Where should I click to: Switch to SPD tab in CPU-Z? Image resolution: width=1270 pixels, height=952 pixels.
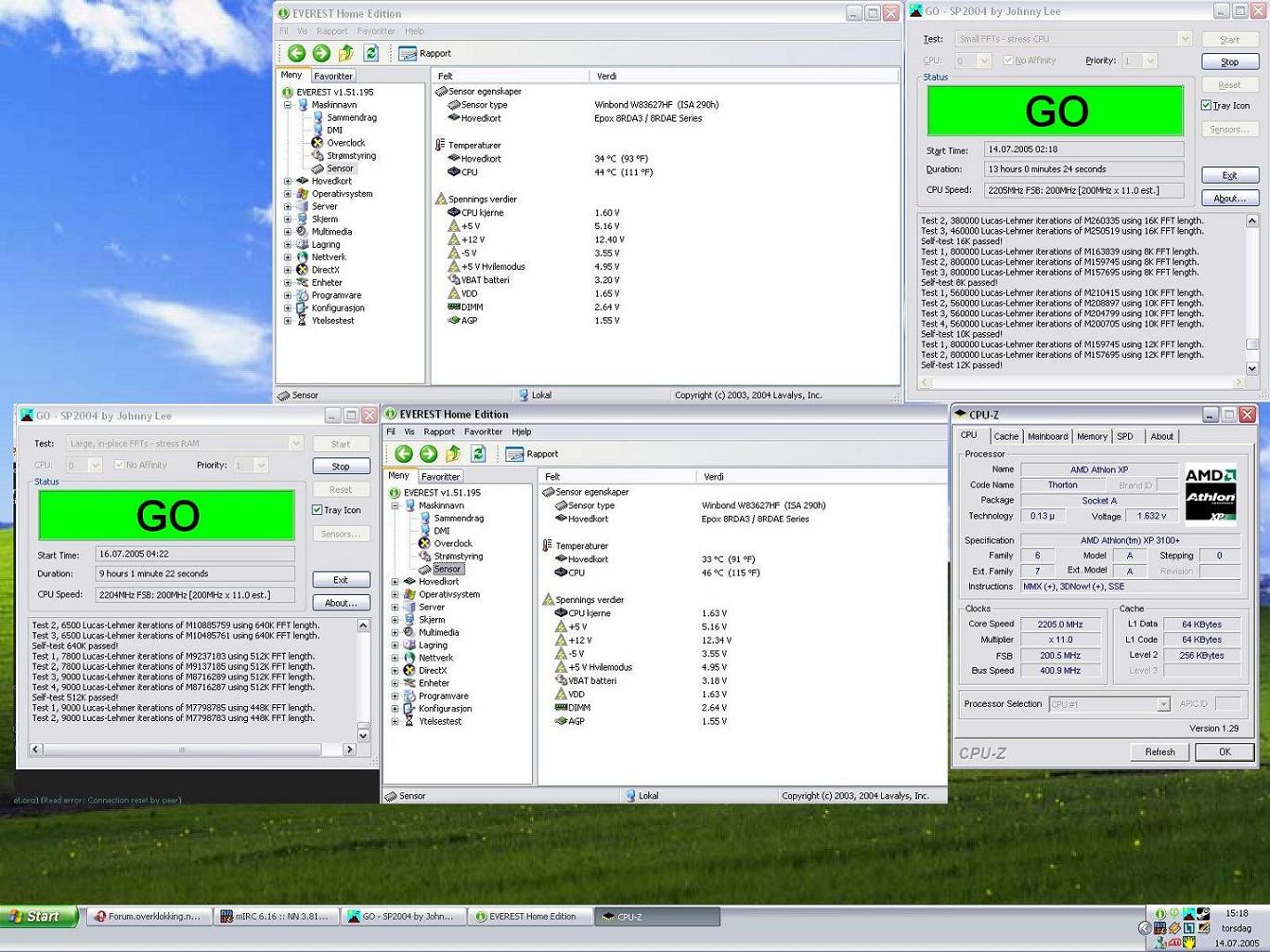click(1125, 436)
